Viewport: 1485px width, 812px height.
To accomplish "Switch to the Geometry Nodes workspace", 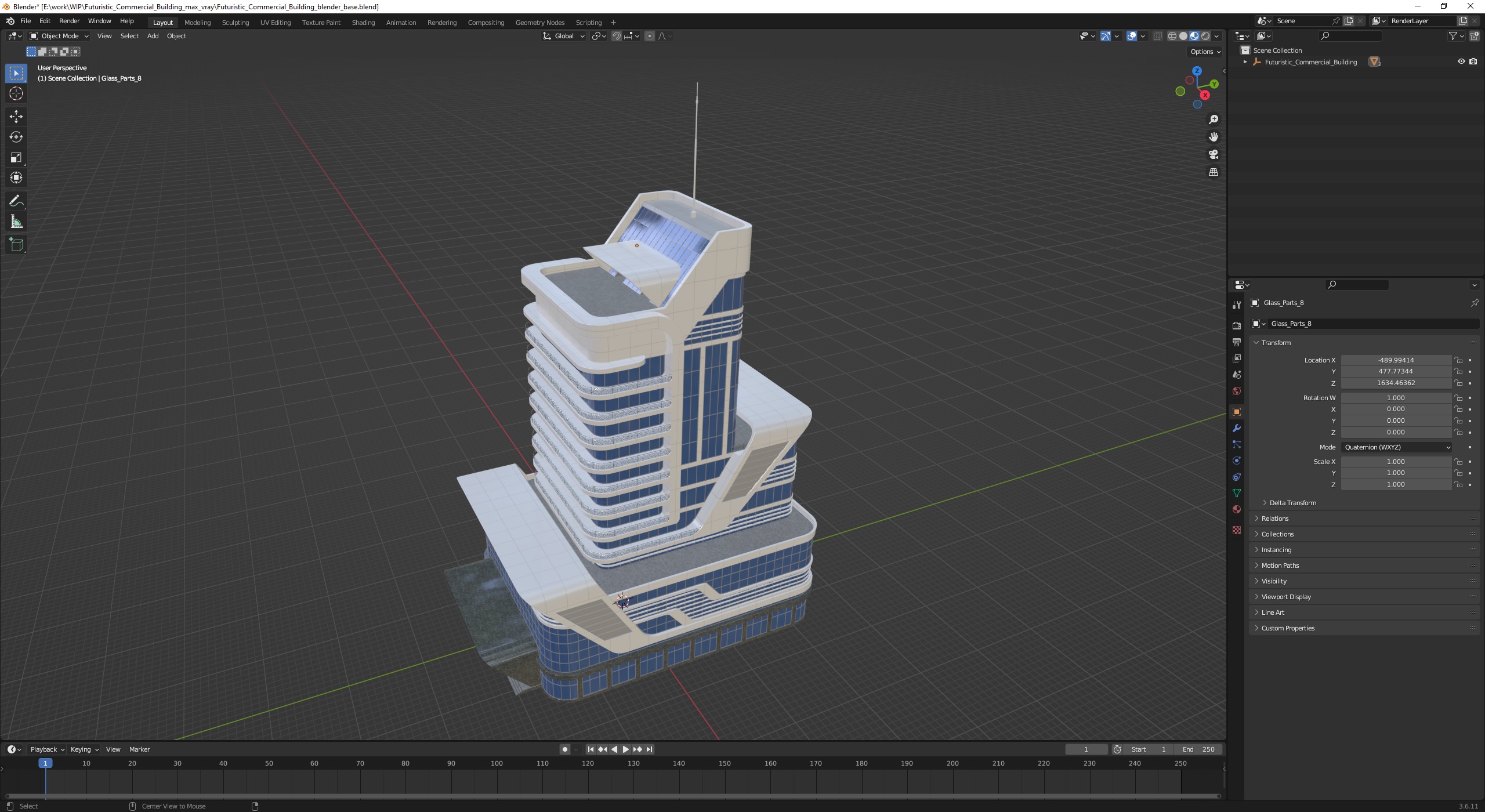I will tap(539, 23).
